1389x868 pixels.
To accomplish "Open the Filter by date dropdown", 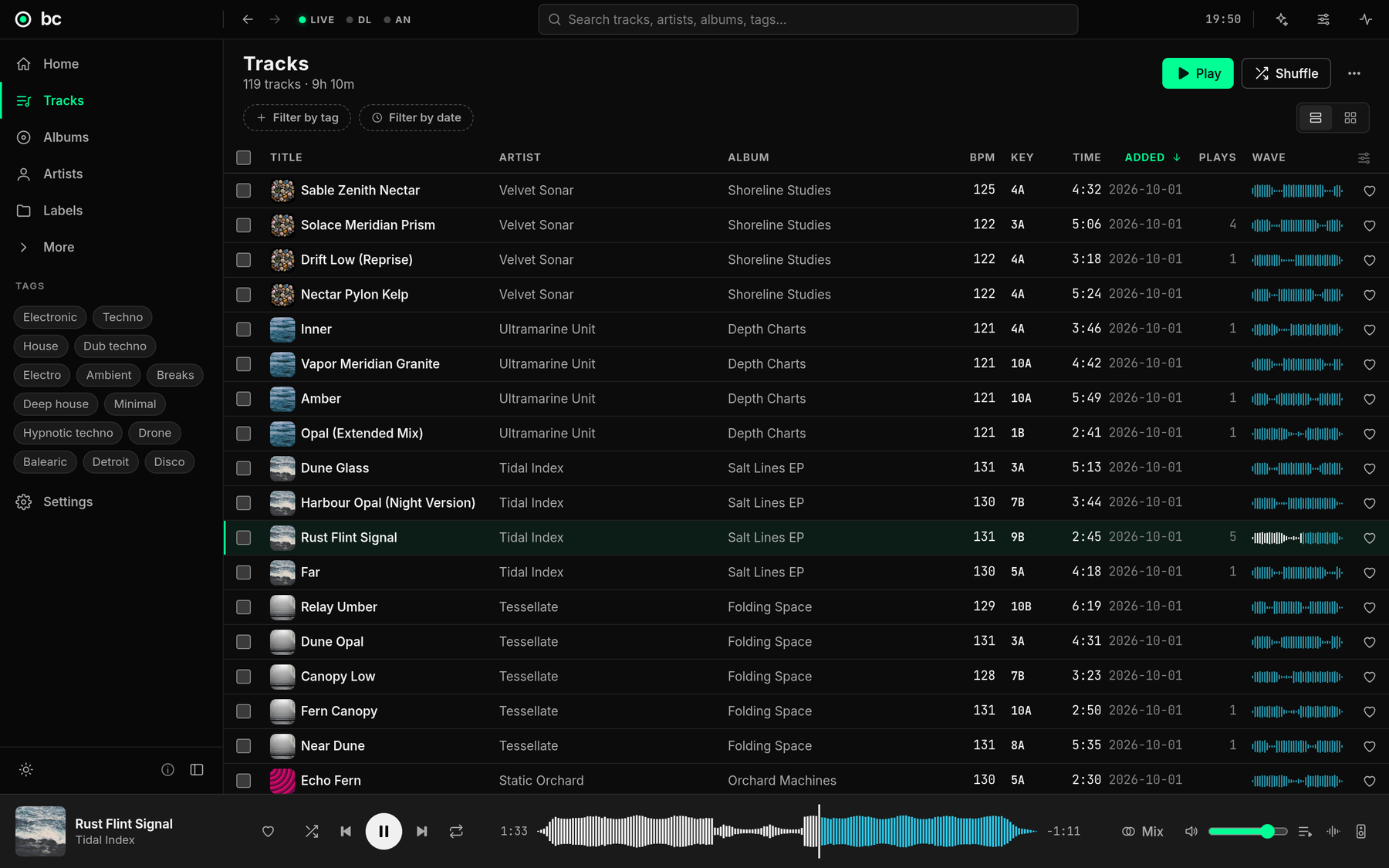I will 416,117.
